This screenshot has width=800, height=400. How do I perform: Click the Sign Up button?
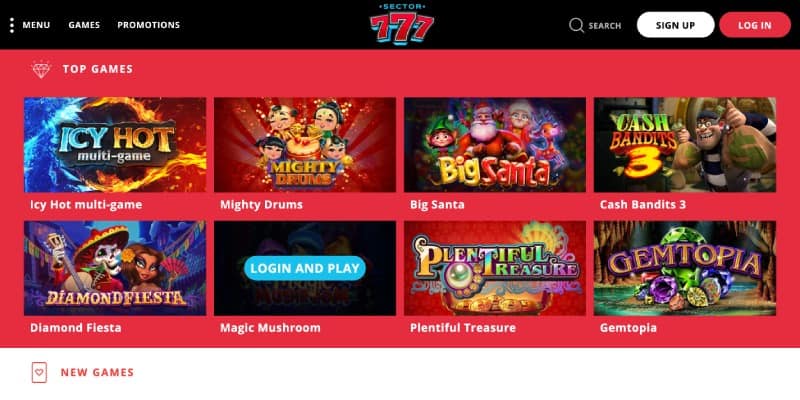676,25
